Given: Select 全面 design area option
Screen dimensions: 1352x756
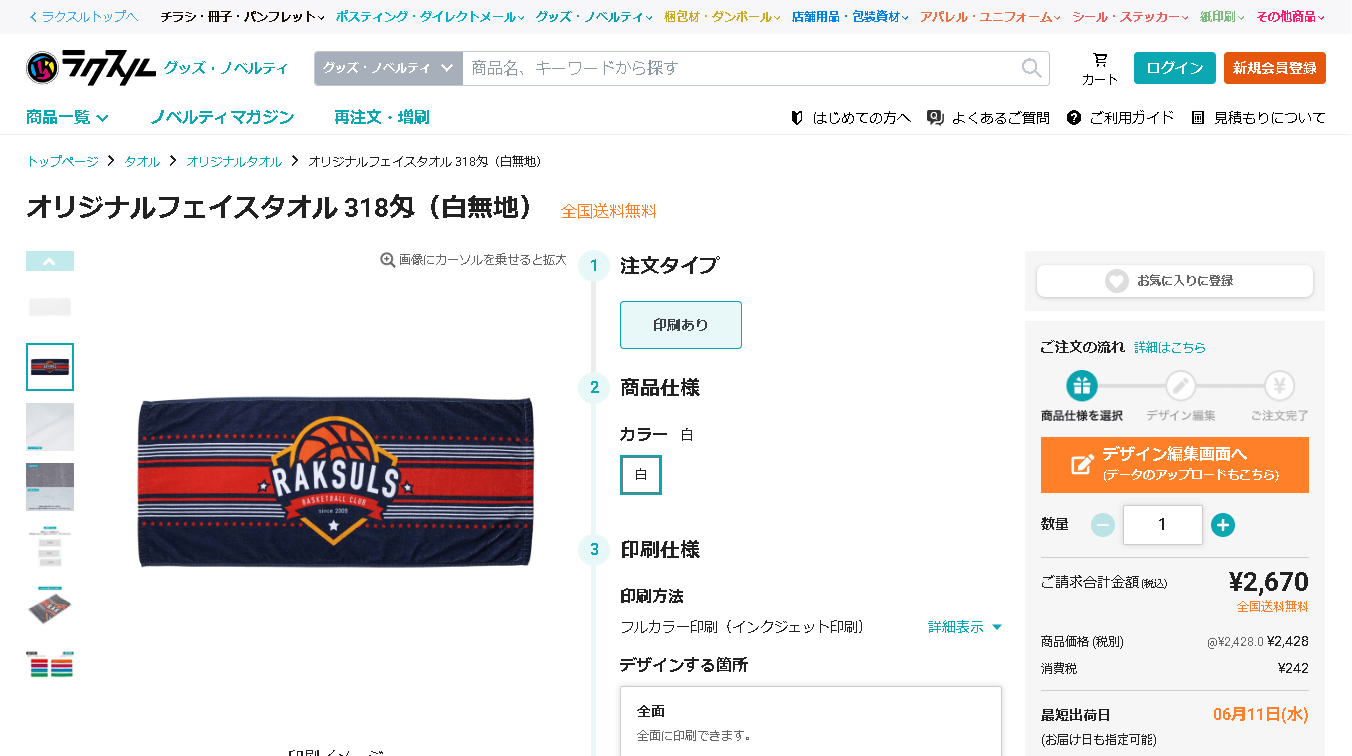Looking at the screenshot, I should point(811,722).
